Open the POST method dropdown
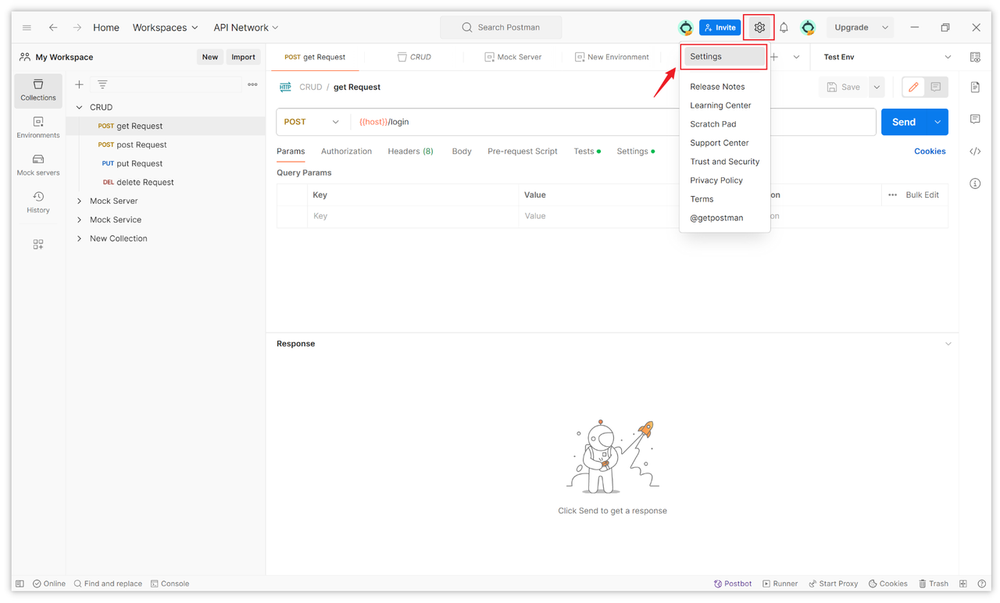The height and width of the screenshot is (603, 1000). [311, 122]
